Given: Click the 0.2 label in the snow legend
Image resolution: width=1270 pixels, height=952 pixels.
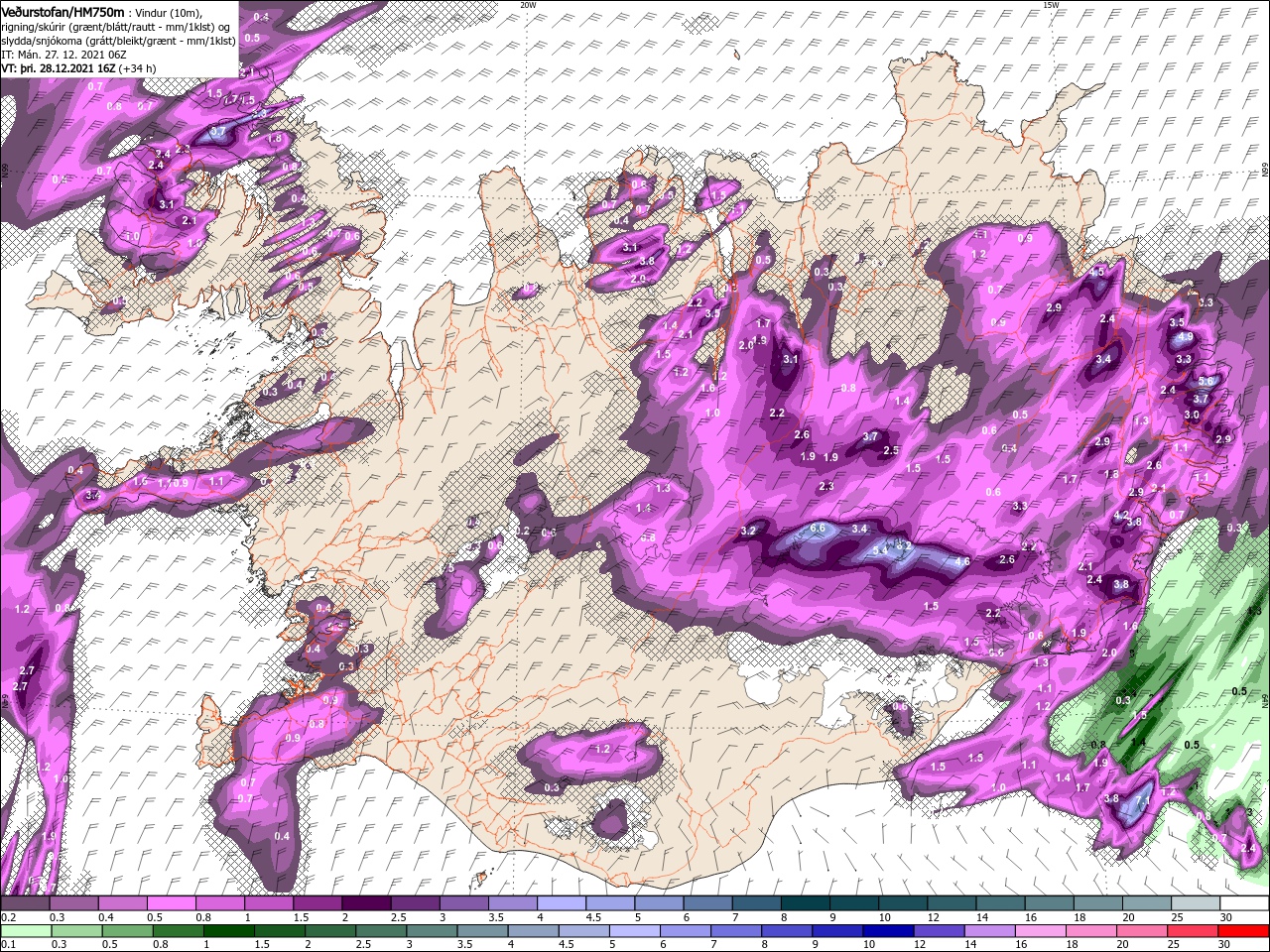Looking at the screenshot, I should pos(8,917).
